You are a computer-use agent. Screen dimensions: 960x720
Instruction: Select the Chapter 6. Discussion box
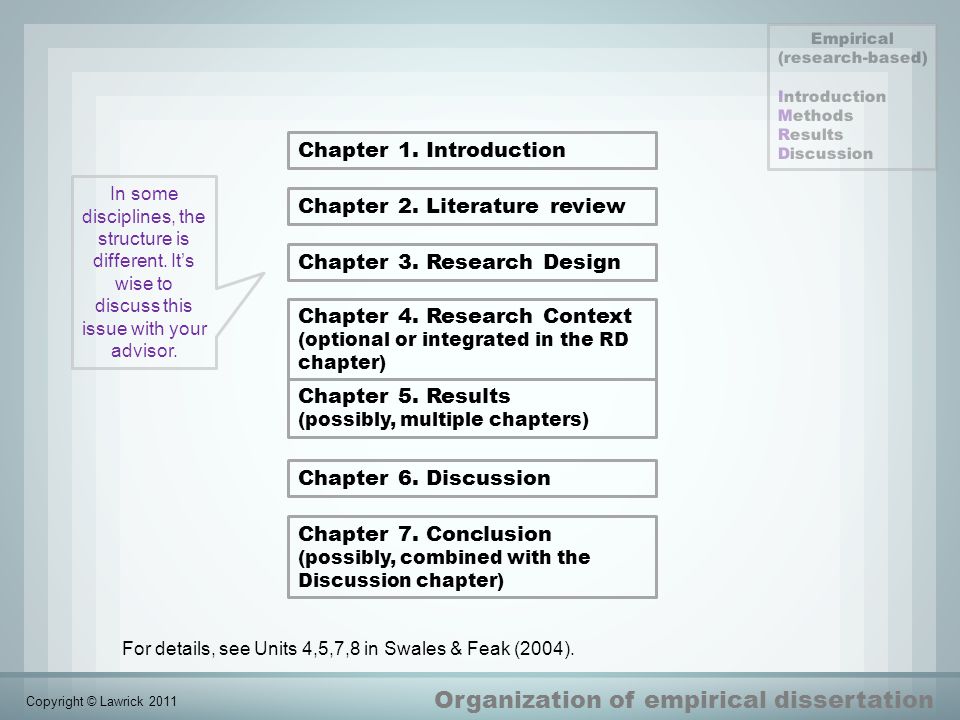pos(472,479)
